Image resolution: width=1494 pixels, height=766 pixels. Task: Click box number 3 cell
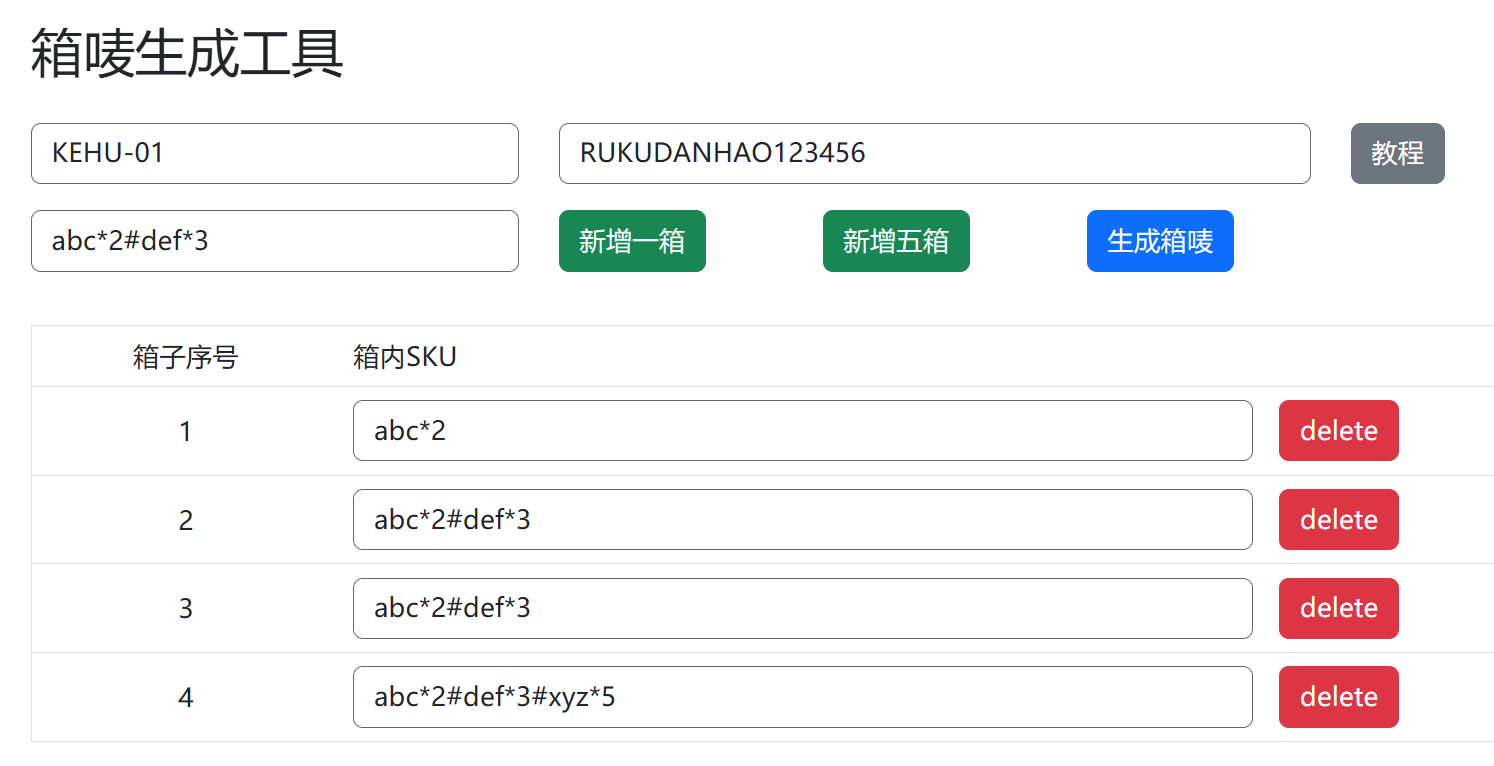[x=185, y=608]
